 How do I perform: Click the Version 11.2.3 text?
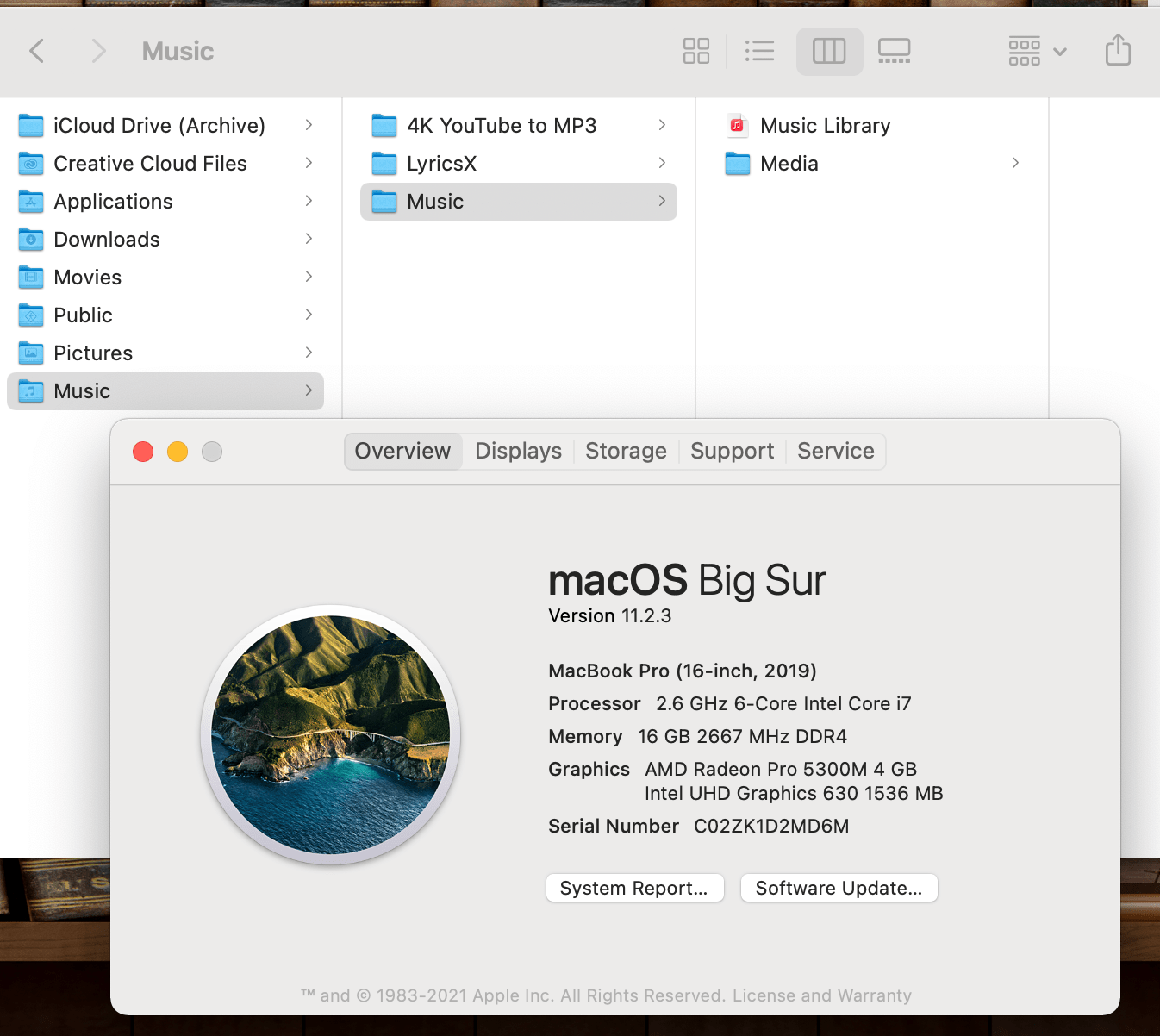[609, 616]
